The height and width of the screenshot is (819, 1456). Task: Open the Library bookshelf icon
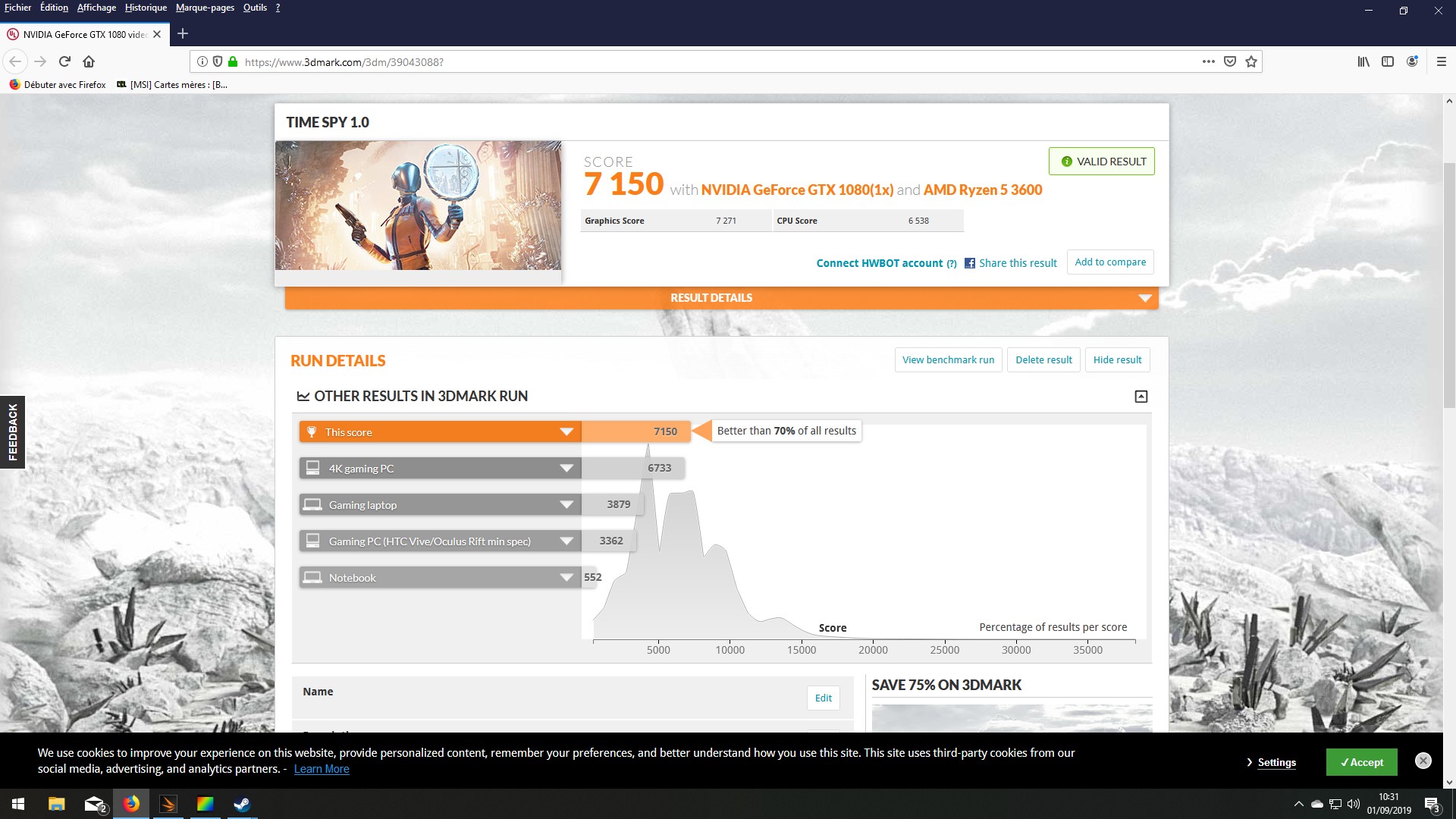(x=1363, y=61)
